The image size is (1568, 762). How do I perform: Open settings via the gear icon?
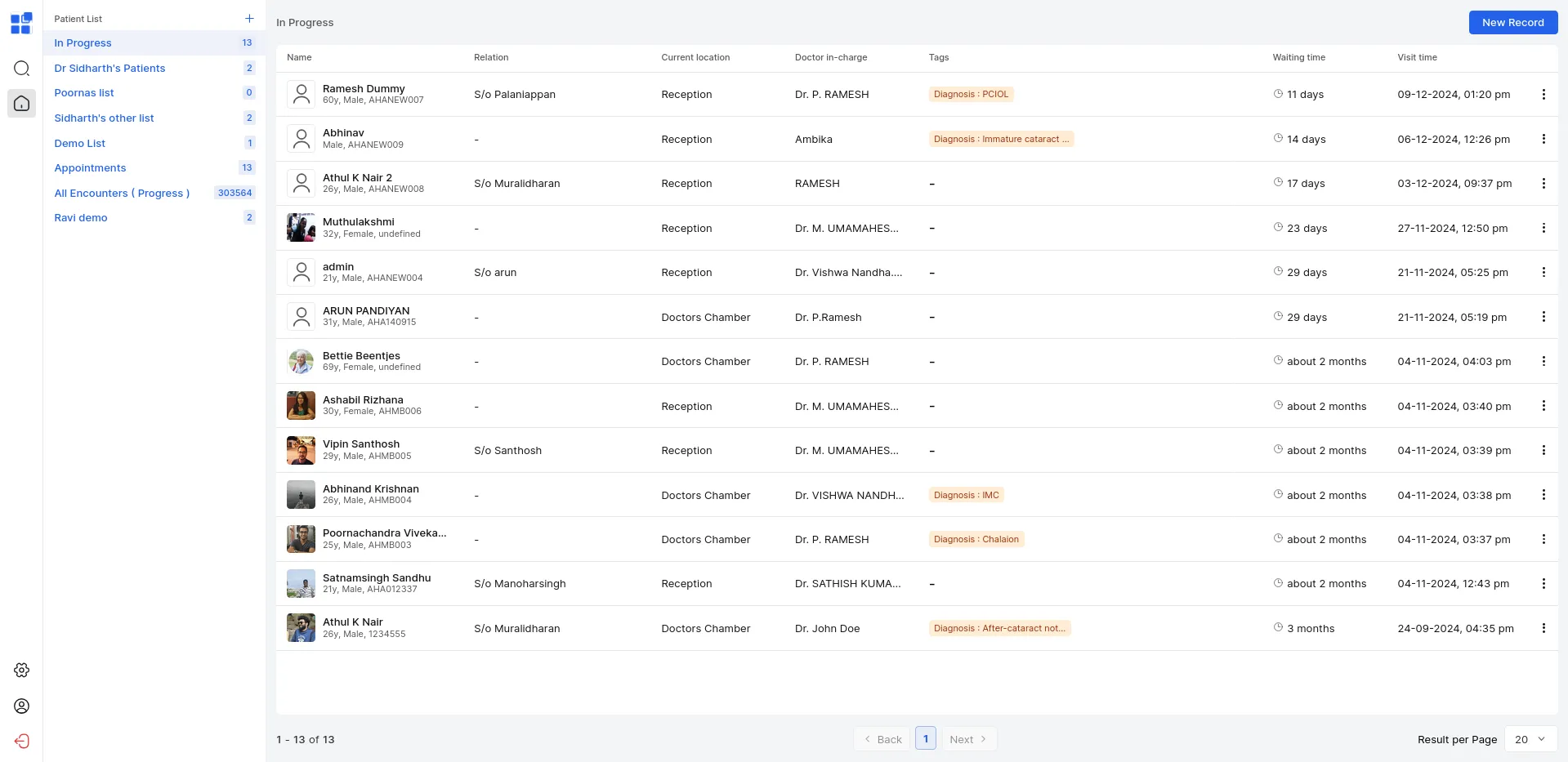[x=21, y=670]
